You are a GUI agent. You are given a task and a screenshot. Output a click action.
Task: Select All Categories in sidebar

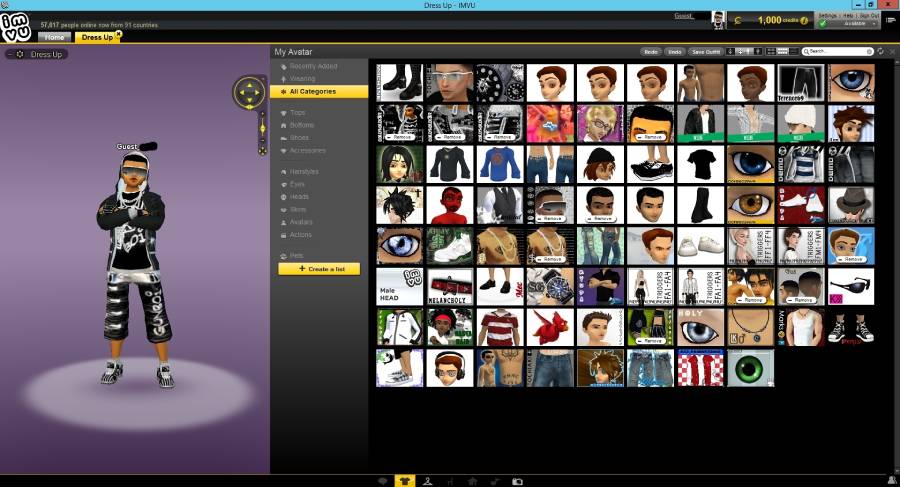pos(319,91)
